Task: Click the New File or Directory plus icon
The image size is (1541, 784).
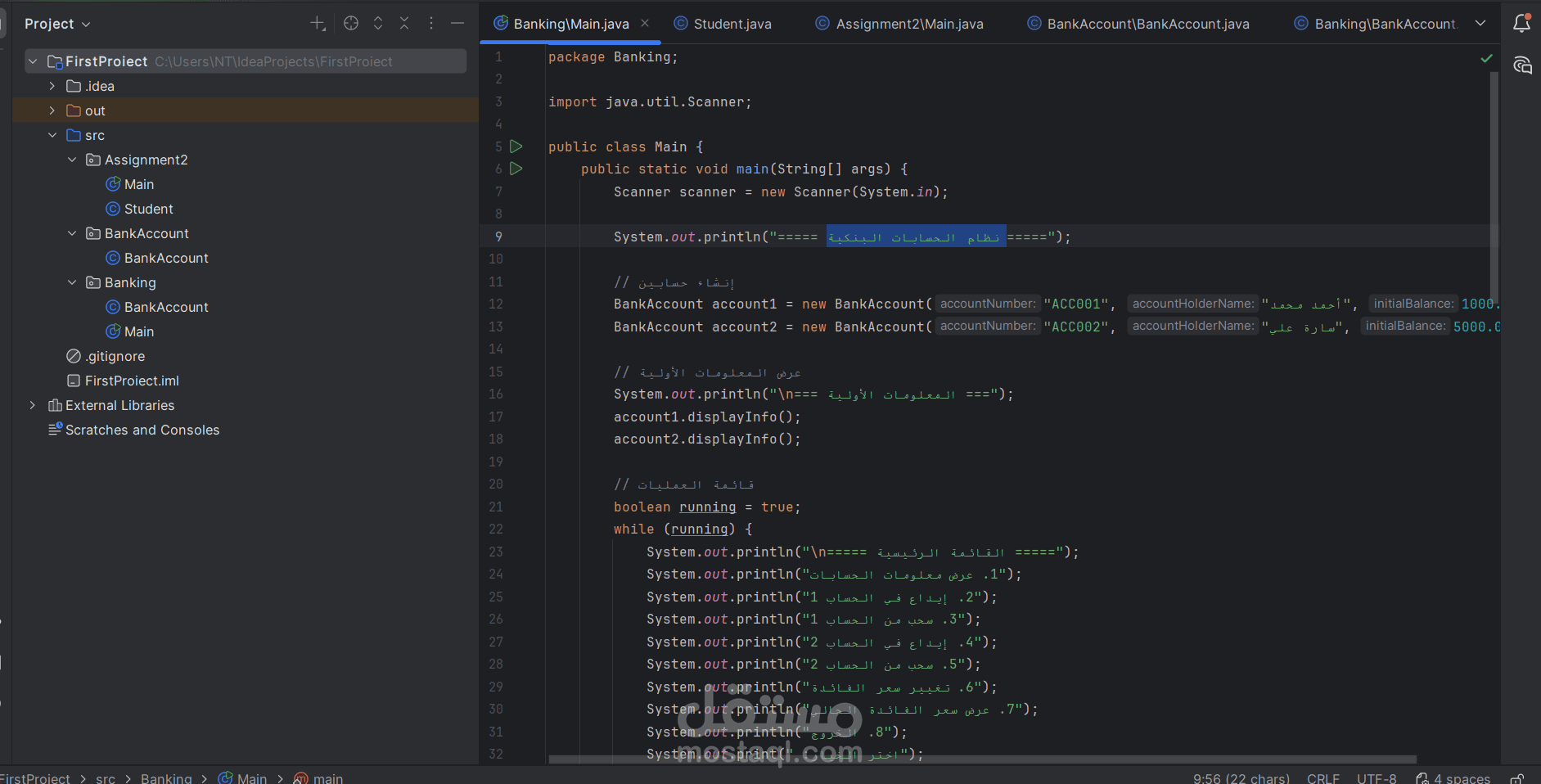Action: click(x=318, y=24)
